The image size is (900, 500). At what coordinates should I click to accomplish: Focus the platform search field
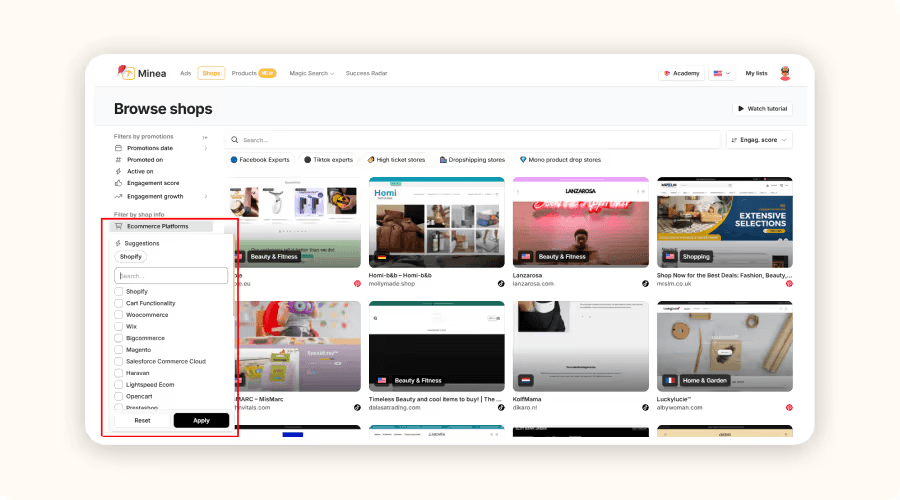pos(171,276)
